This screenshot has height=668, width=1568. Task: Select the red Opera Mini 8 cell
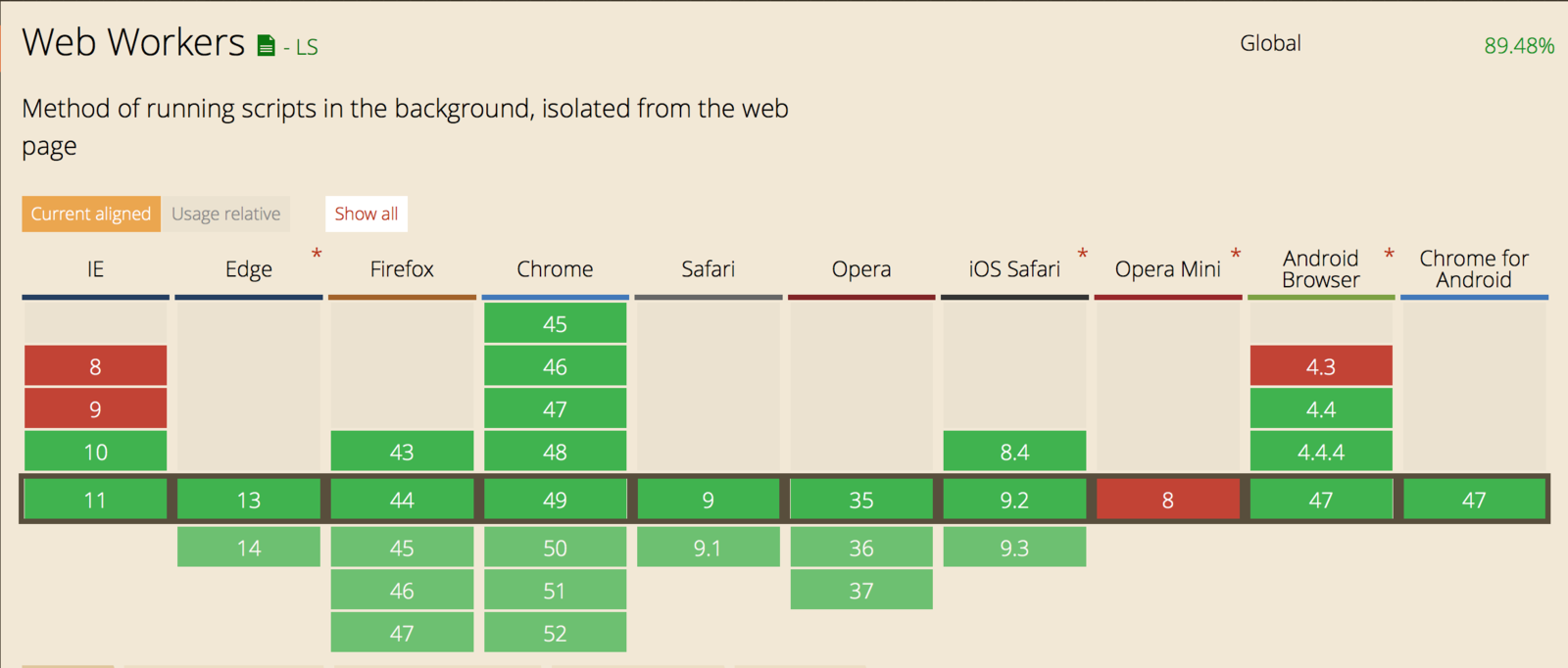[x=1167, y=500]
